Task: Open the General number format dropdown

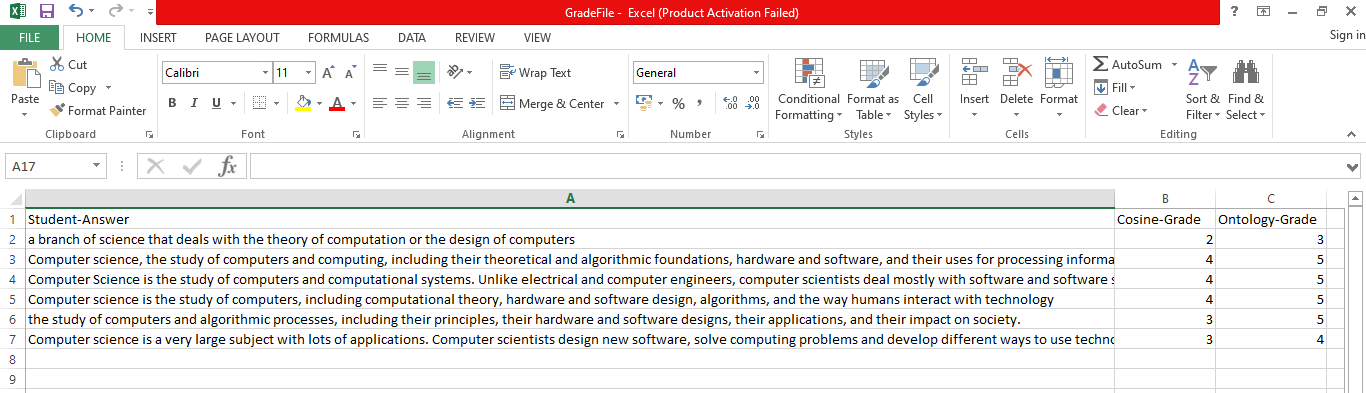Action: (757, 73)
